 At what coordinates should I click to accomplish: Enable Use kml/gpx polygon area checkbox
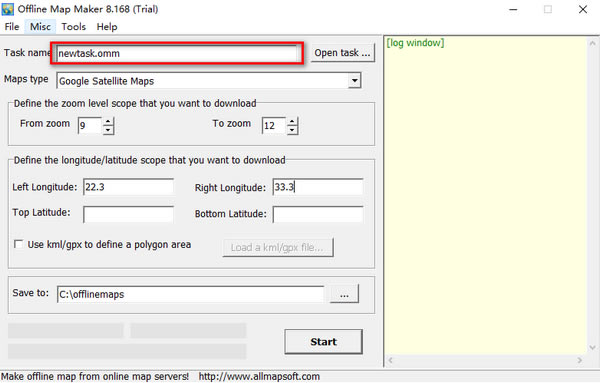click(18, 244)
